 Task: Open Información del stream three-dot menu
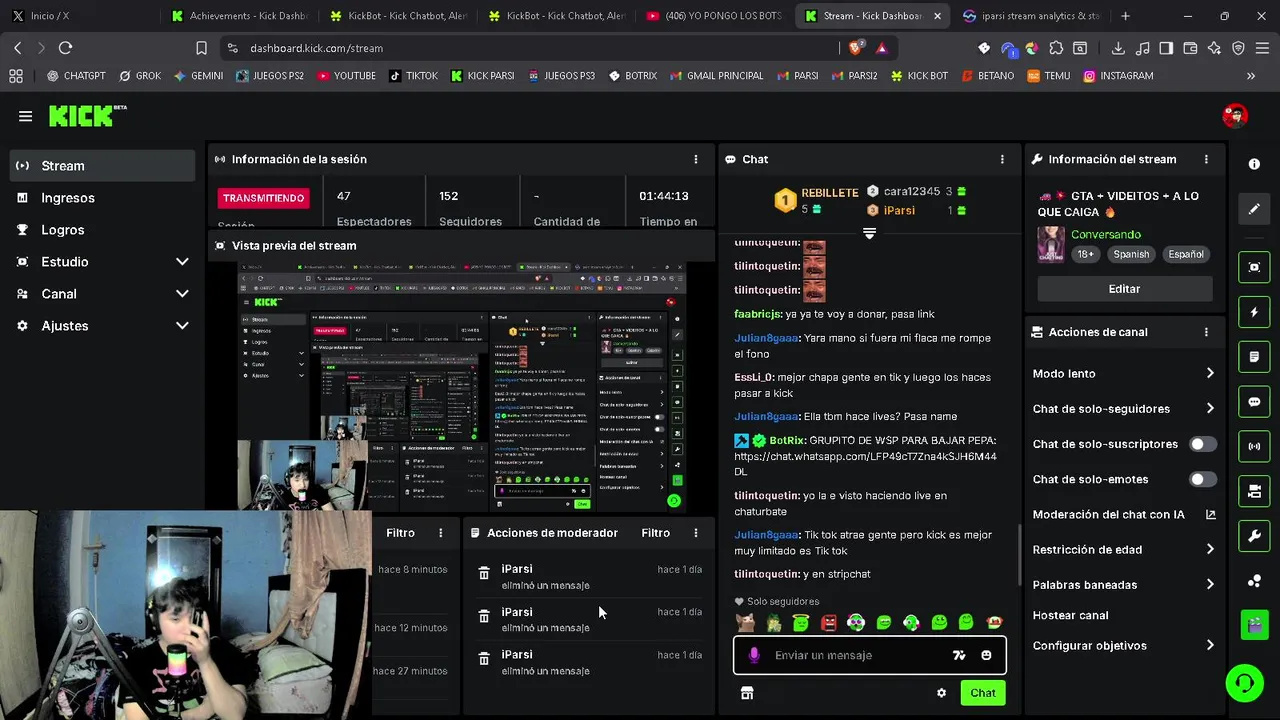[x=1206, y=159]
